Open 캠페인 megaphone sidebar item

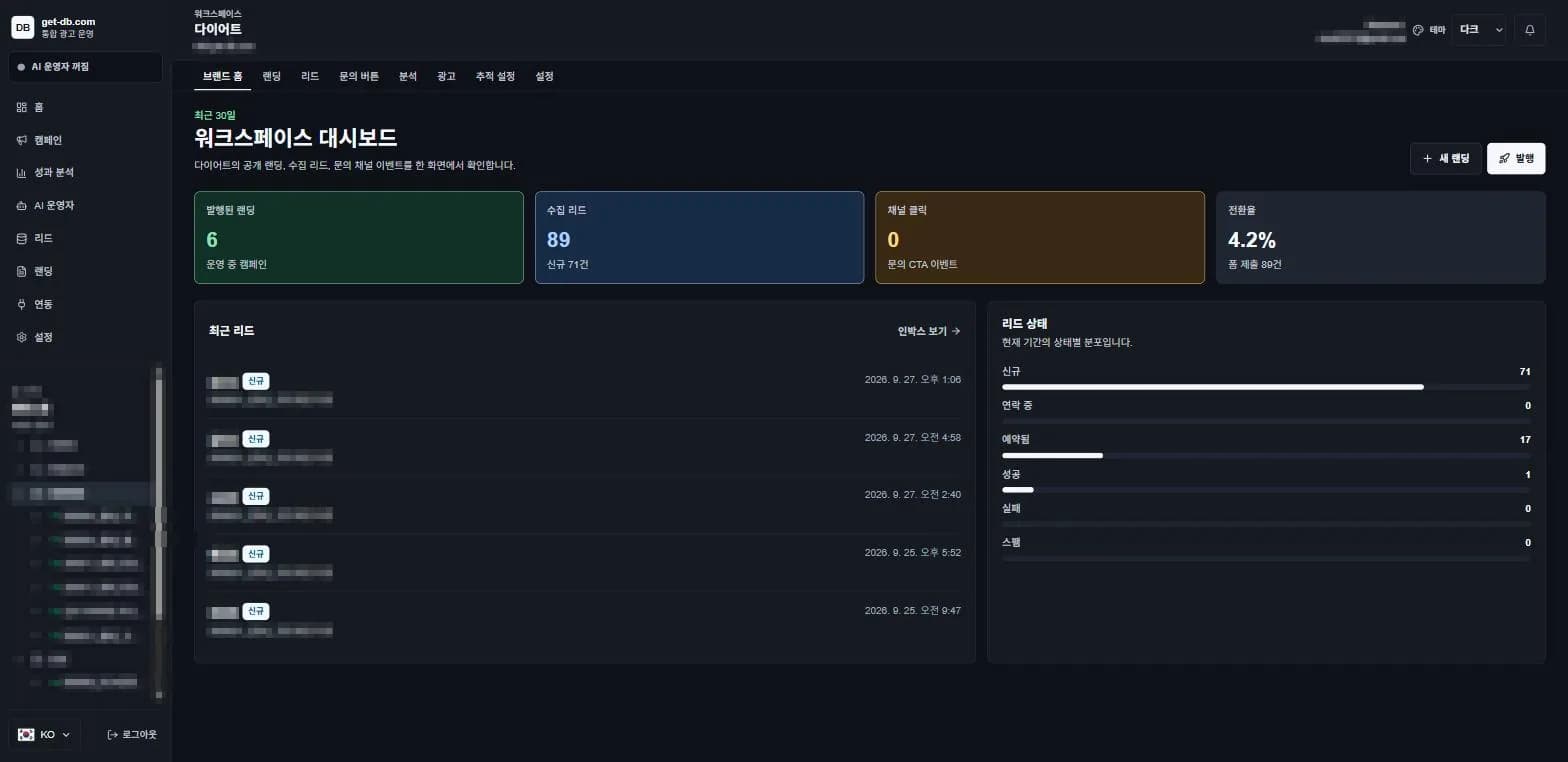point(86,140)
